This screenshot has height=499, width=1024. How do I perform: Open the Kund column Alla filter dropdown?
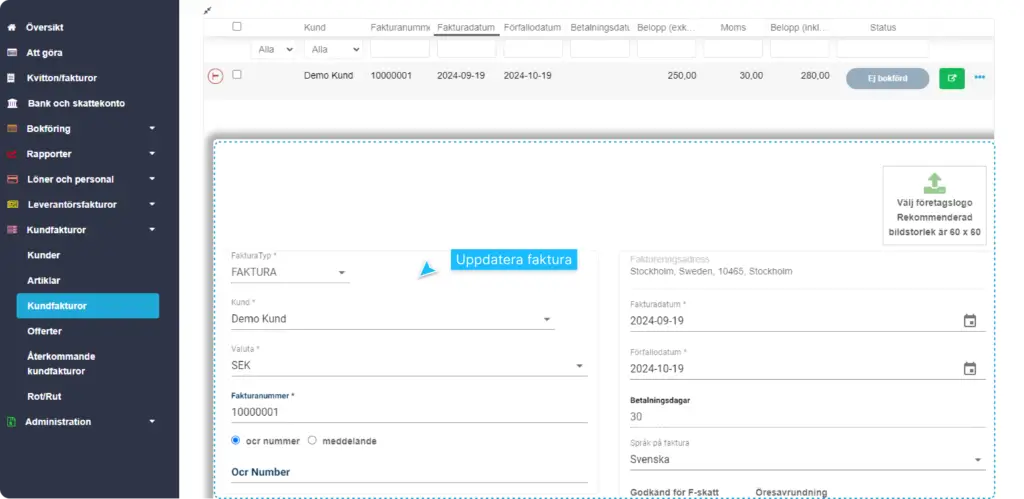334,50
